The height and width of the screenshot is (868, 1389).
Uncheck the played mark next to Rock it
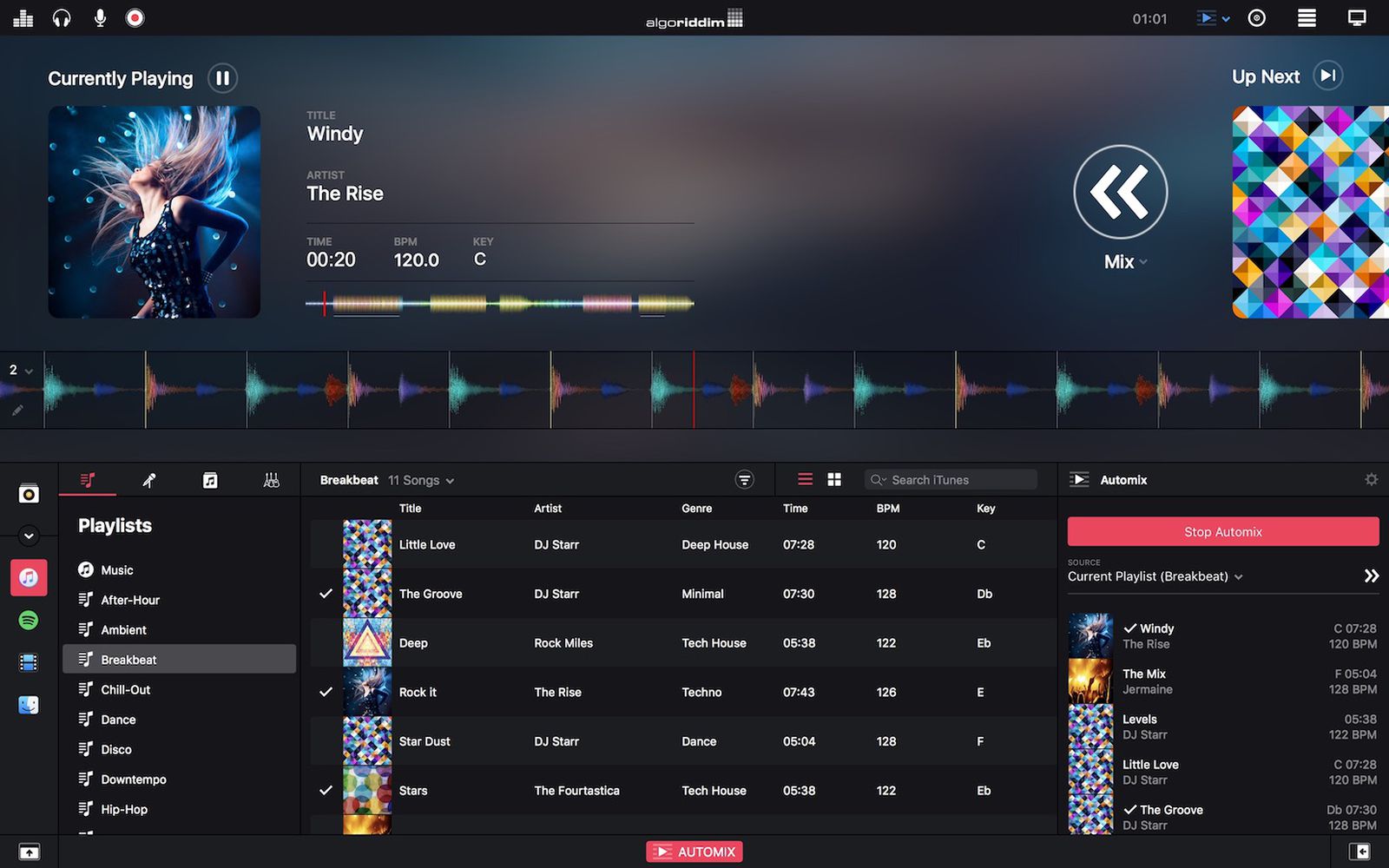point(326,692)
